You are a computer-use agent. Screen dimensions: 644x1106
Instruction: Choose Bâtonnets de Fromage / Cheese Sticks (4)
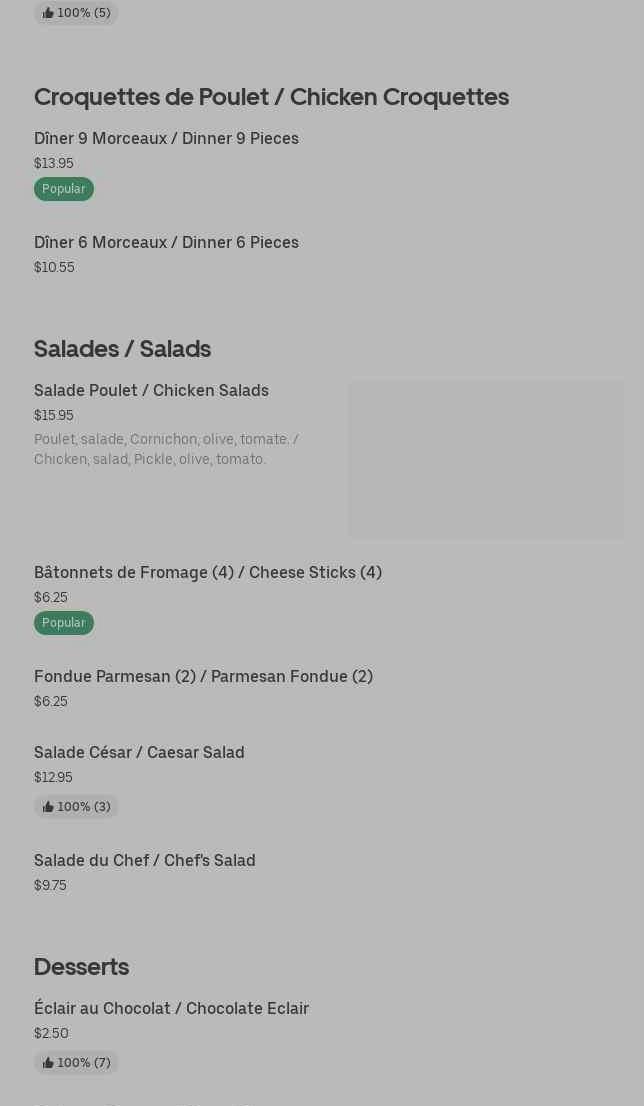(x=208, y=573)
